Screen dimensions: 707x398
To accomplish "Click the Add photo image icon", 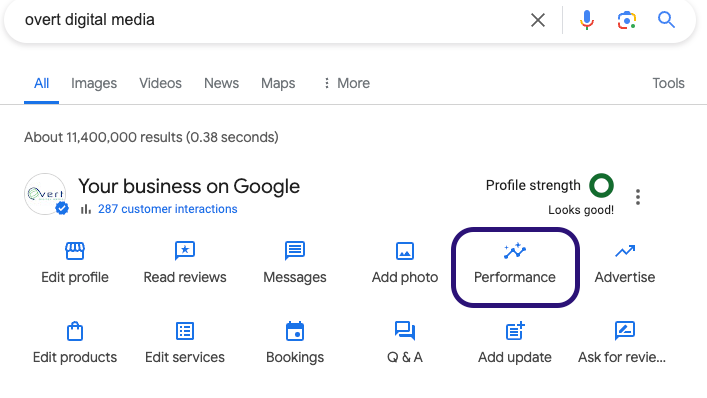I will coord(405,251).
